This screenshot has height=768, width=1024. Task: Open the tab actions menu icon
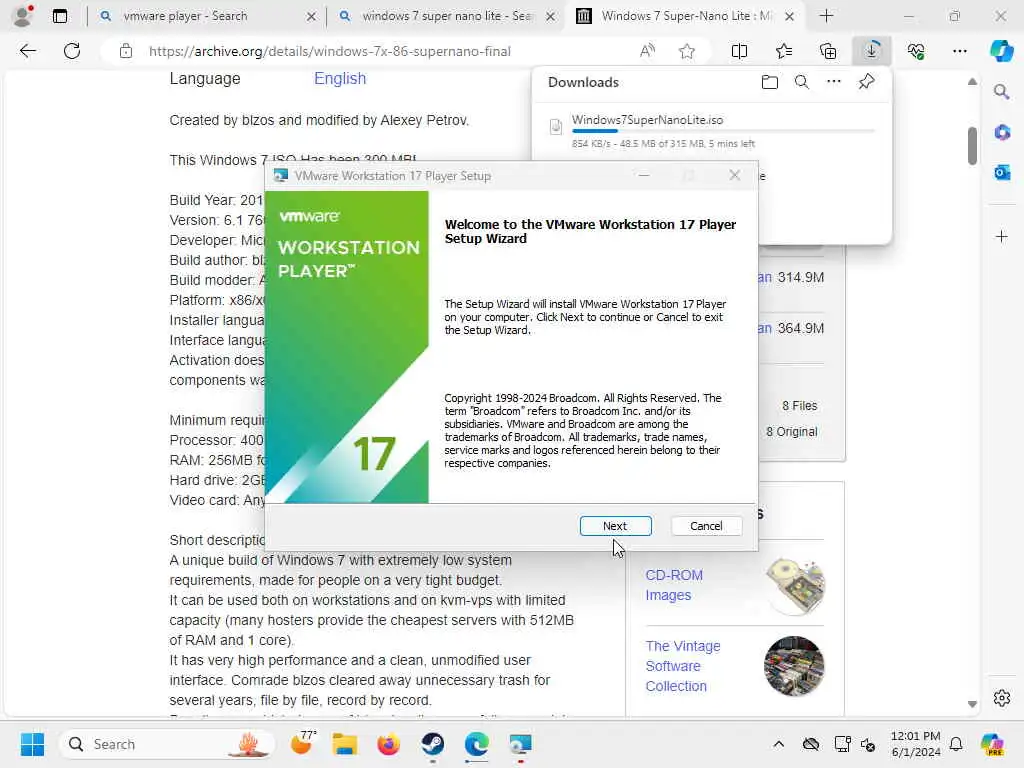pos(59,16)
